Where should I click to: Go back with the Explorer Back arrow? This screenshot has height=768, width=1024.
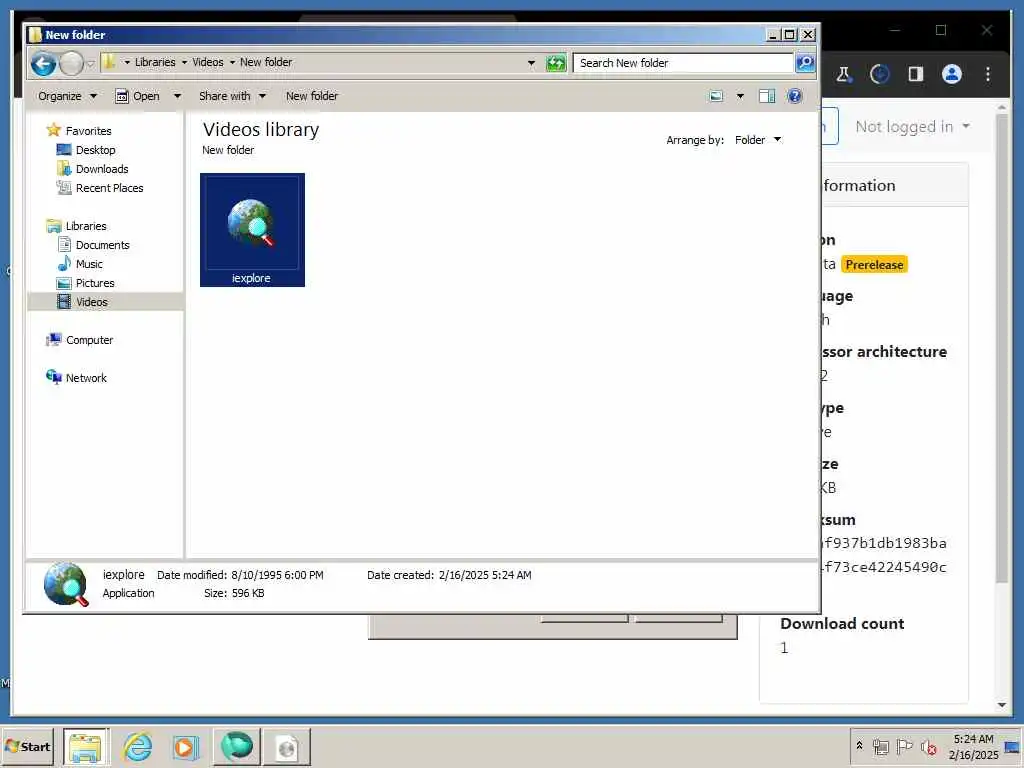click(x=43, y=63)
